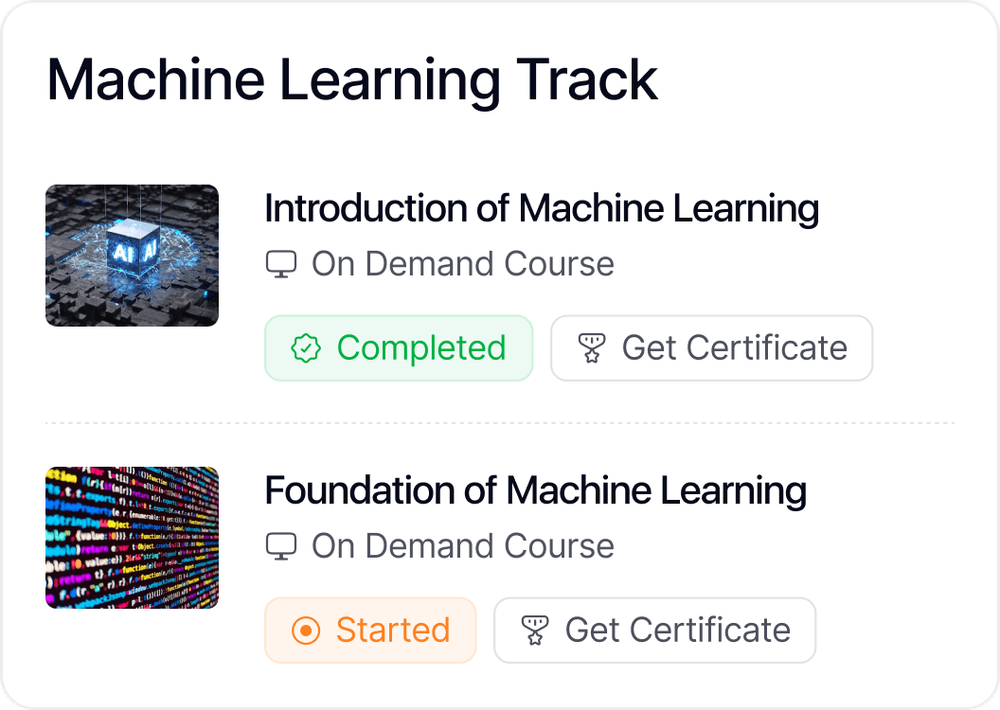The image size is (1000, 710).
Task: Open the Foundation of Machine Learning course title
Action: tap(535, 491)
